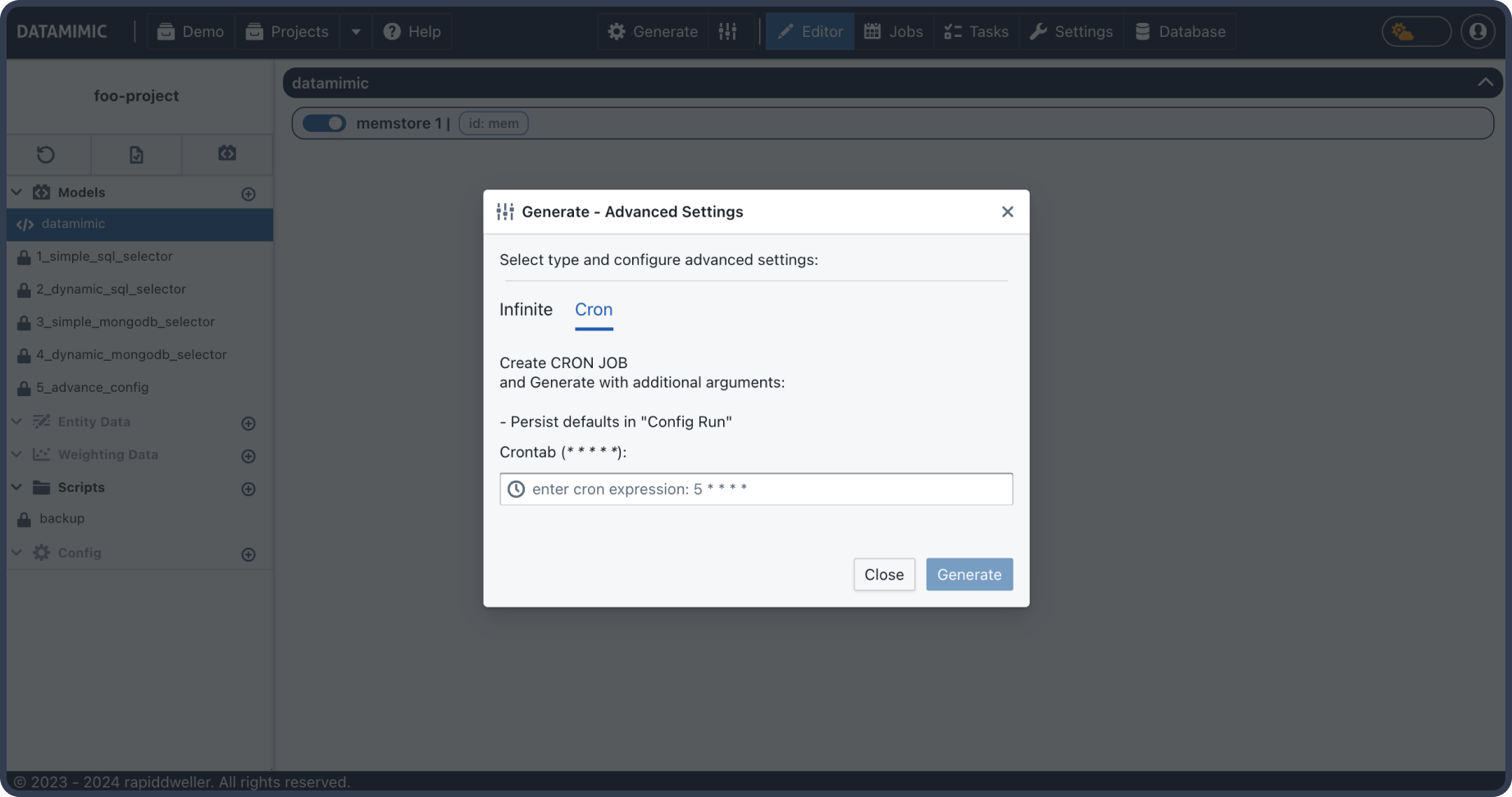Open the user profile icon

[1478, 31]
